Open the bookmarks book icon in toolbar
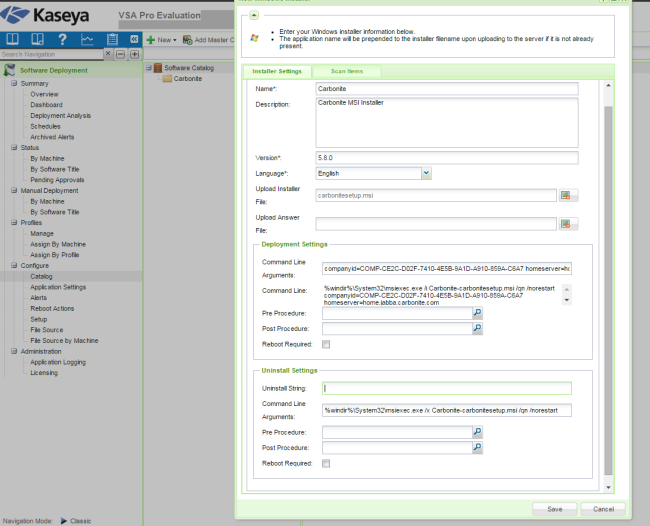Viewport: 650px width, 526px height. tap(37, 39)
